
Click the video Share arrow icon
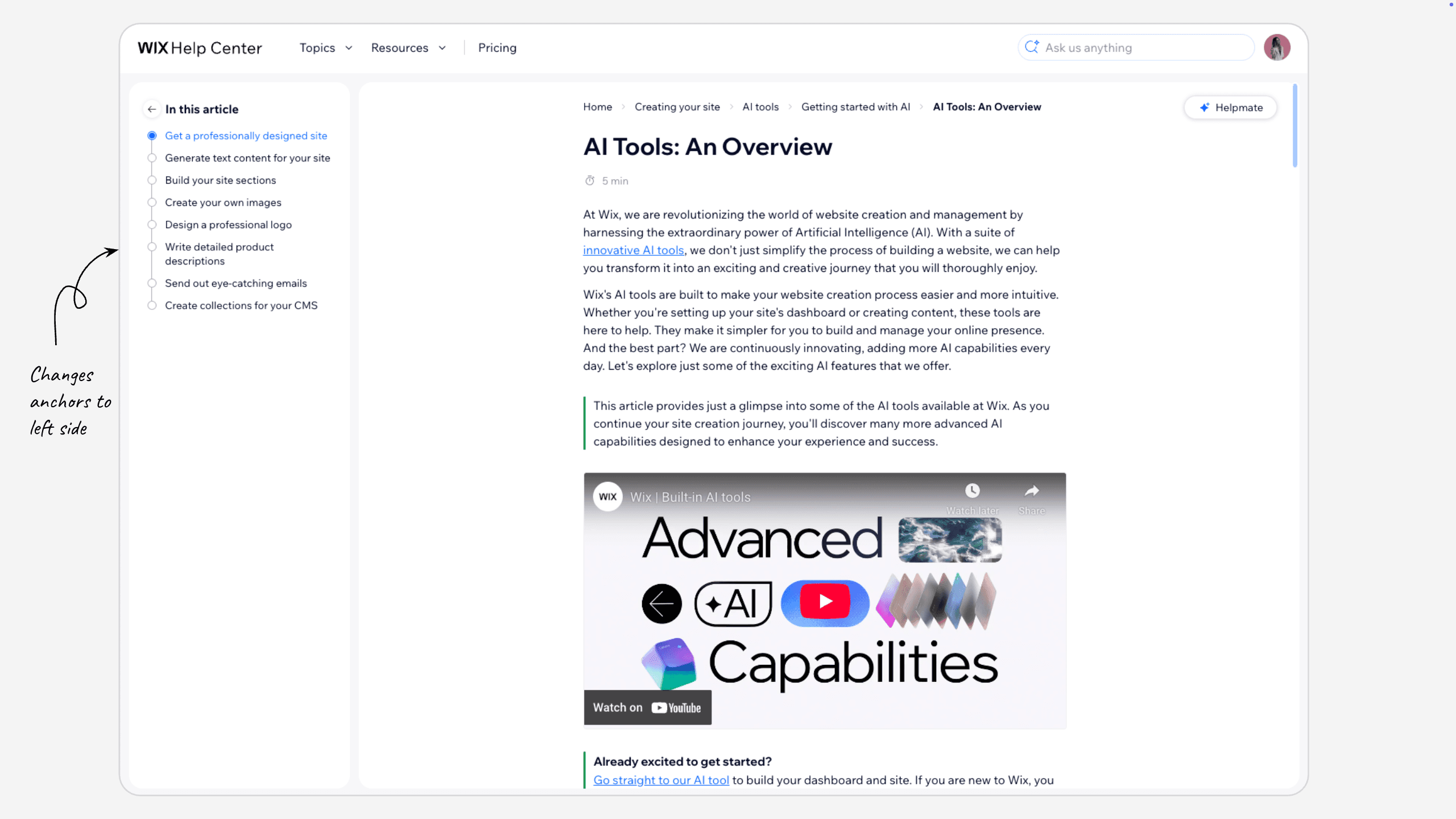[x=1032, y=491]
